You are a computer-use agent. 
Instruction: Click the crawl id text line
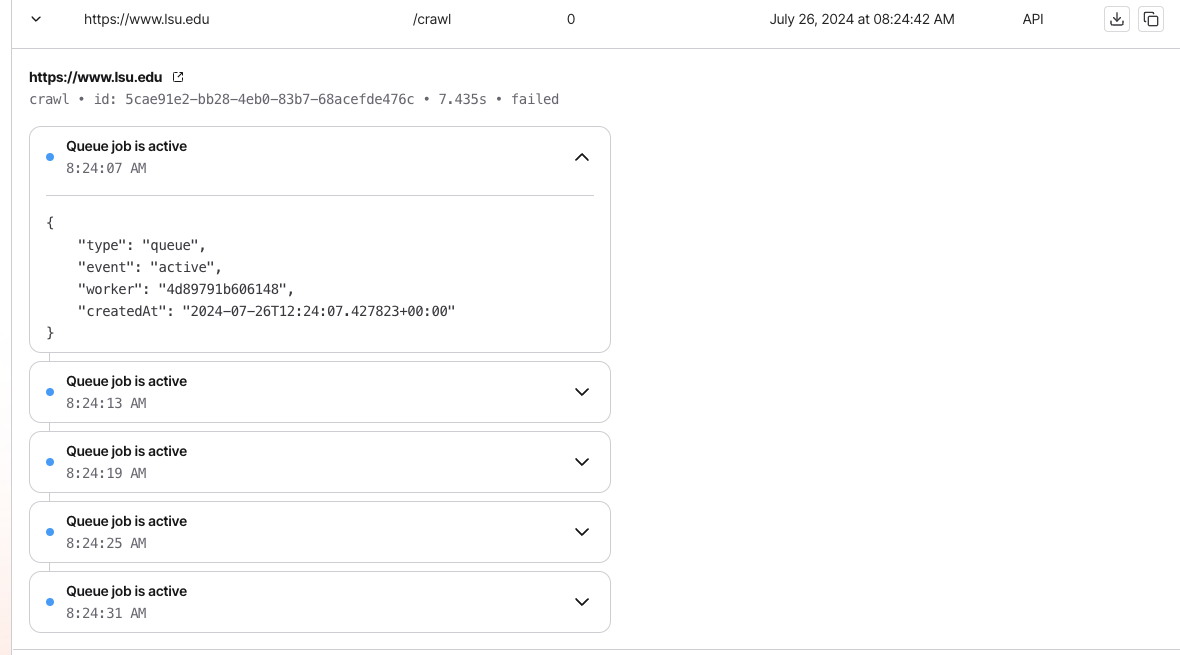click(294, 99)
